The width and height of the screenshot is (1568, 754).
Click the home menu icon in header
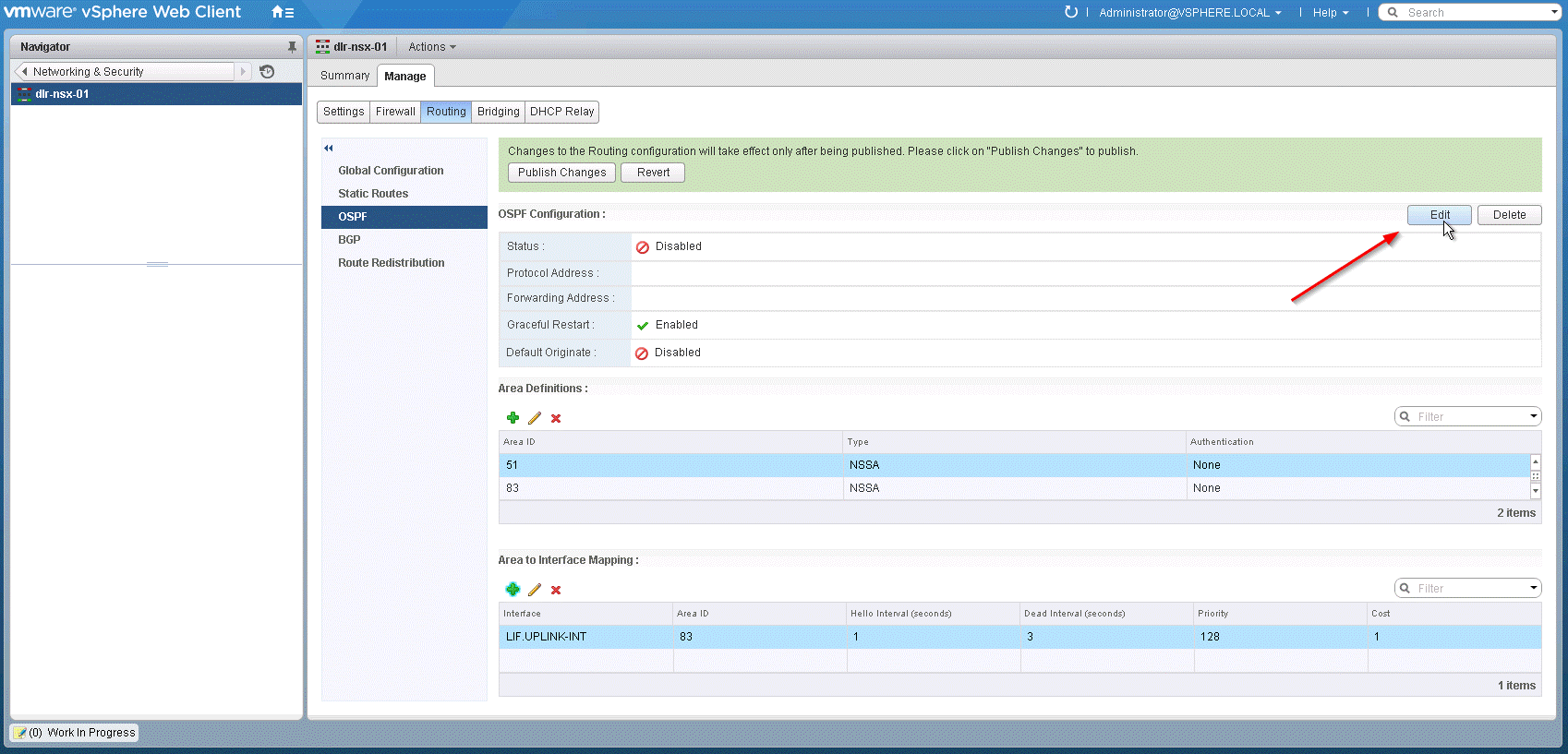(x=282, y=12)
